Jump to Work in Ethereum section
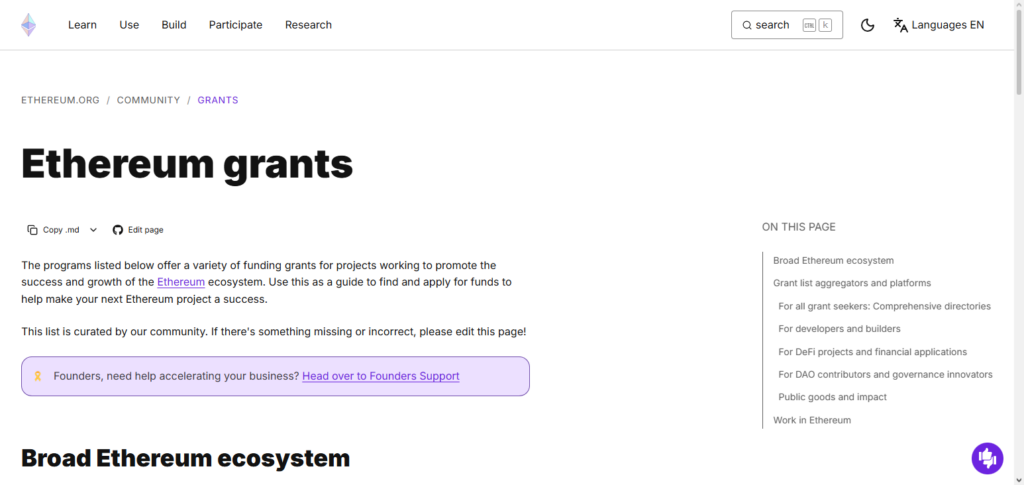The image size is (1024, 485). tap(812, 420)
